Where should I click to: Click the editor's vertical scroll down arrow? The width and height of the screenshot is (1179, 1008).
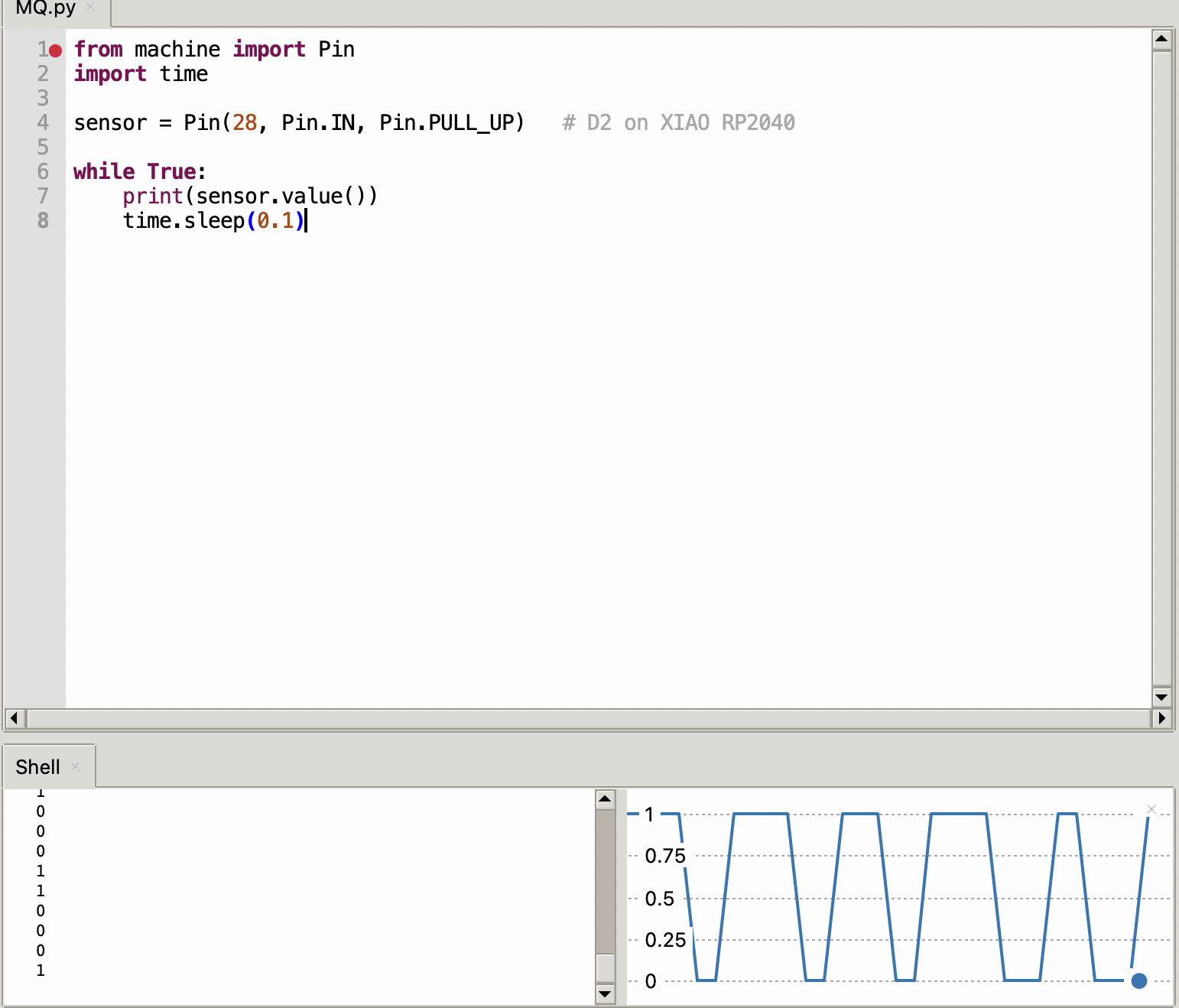[x=1161, y=697]
